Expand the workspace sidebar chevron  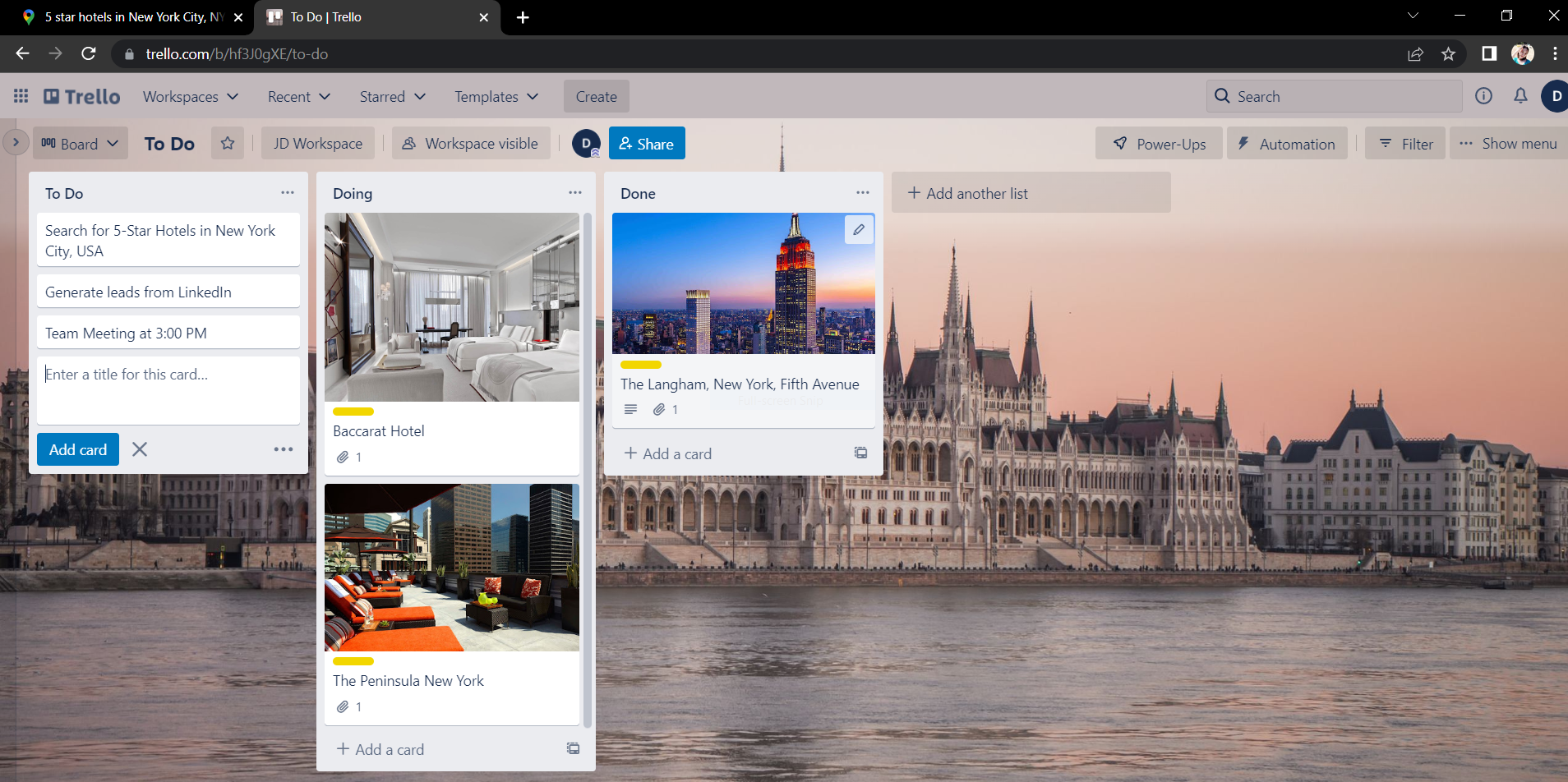point(16,142)
